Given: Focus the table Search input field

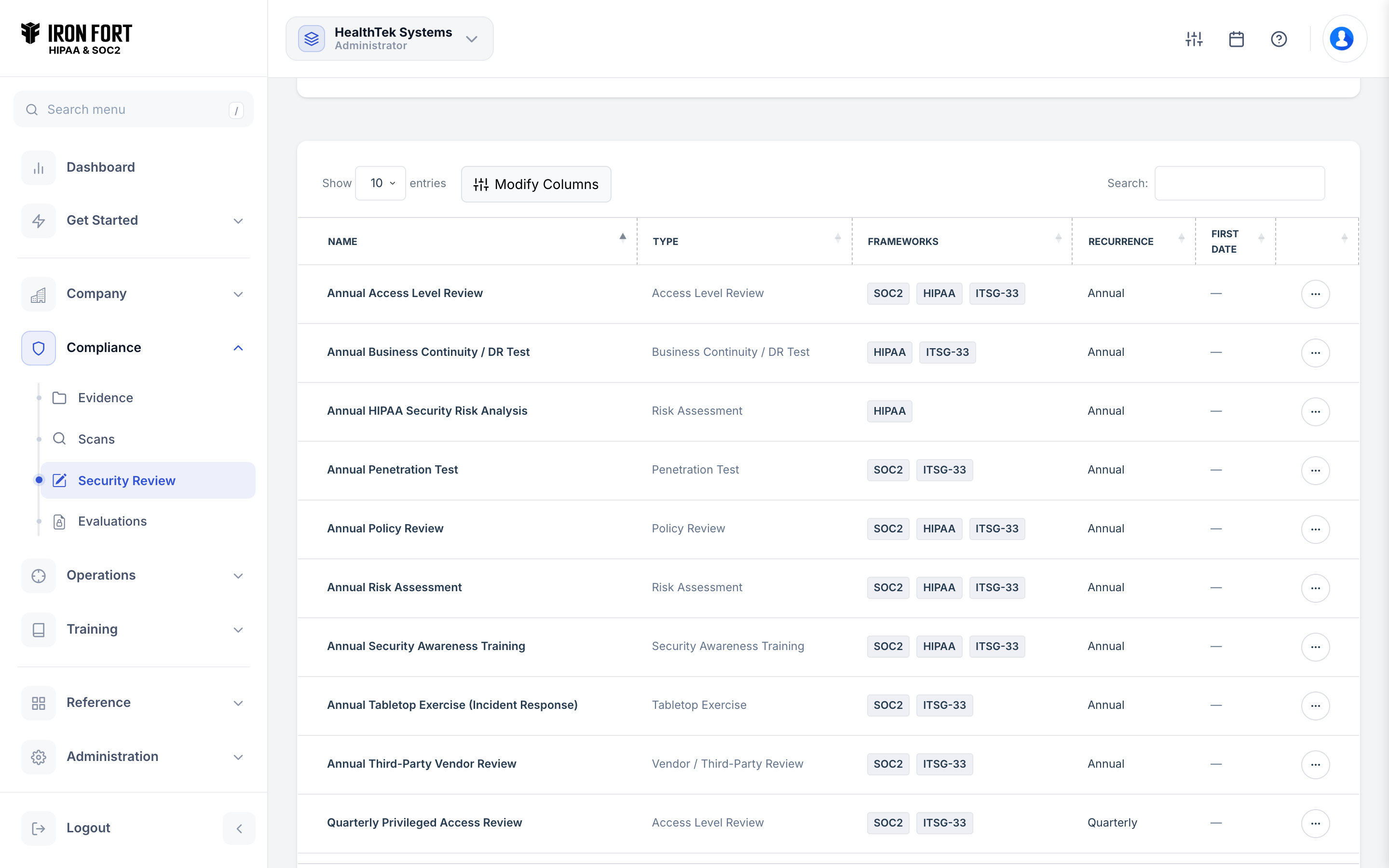Looking at the screenshot, I should pos(1240,183).
